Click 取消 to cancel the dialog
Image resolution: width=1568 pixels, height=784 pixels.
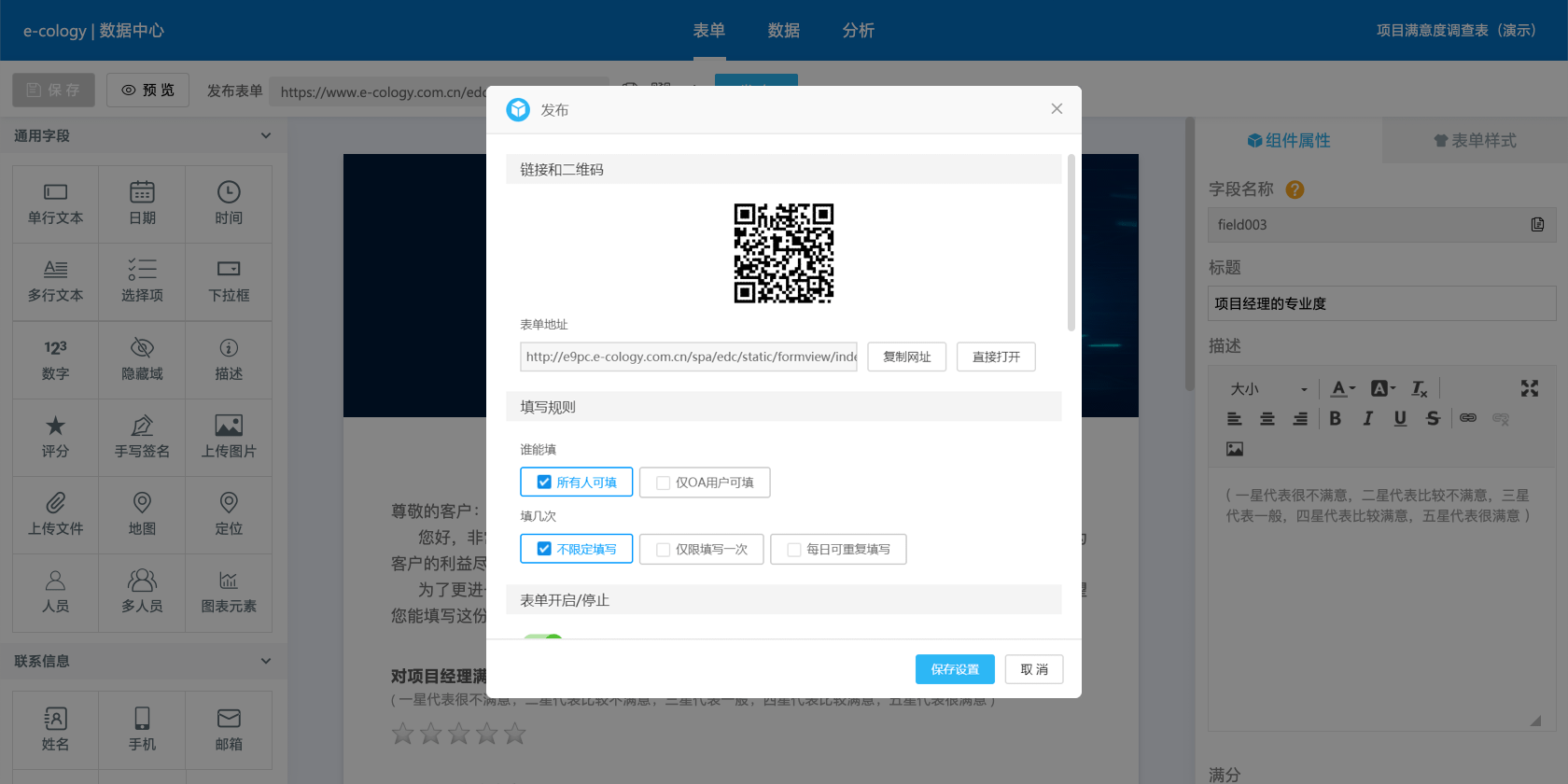point(1034,669)
